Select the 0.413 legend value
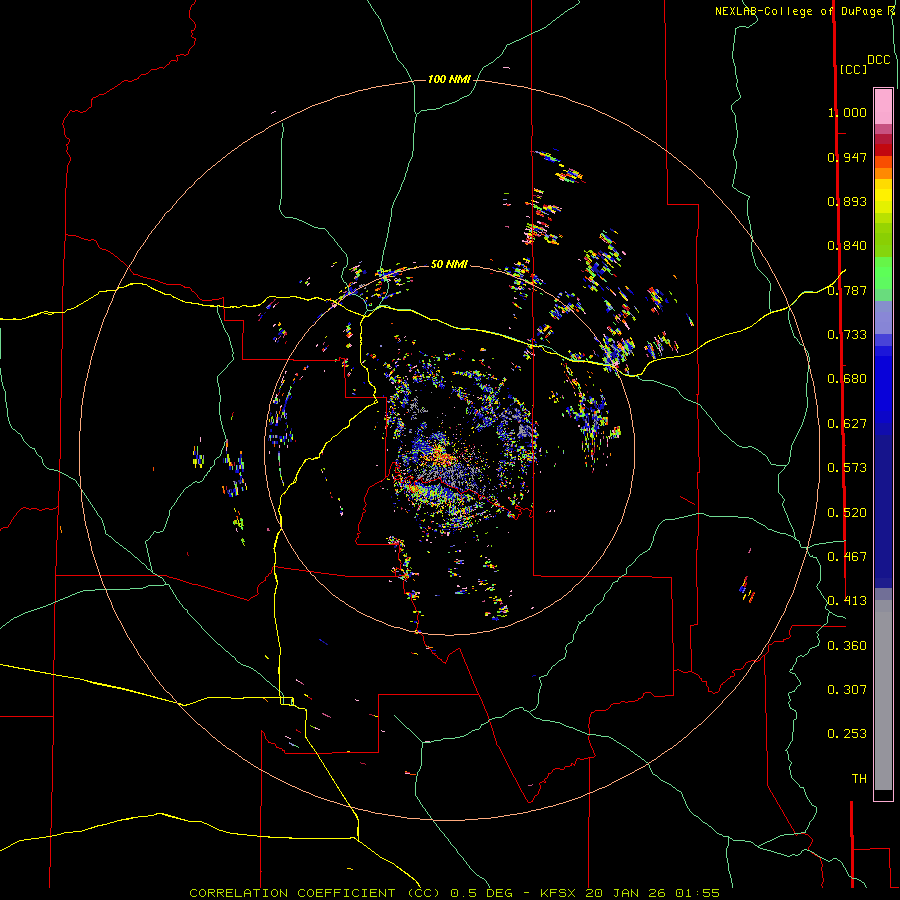Screen dimensions: 900x900 (x=847, y=601)
